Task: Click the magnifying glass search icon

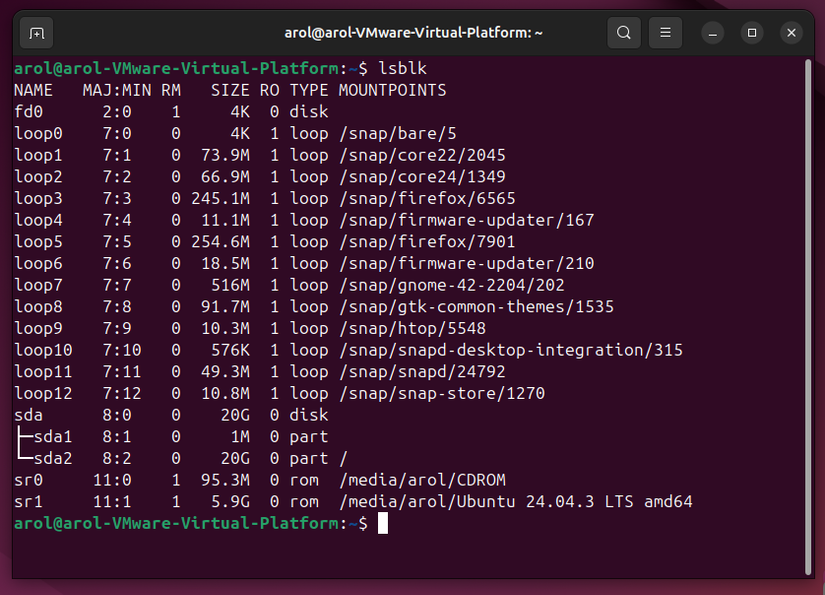Action: coord(623,32)
